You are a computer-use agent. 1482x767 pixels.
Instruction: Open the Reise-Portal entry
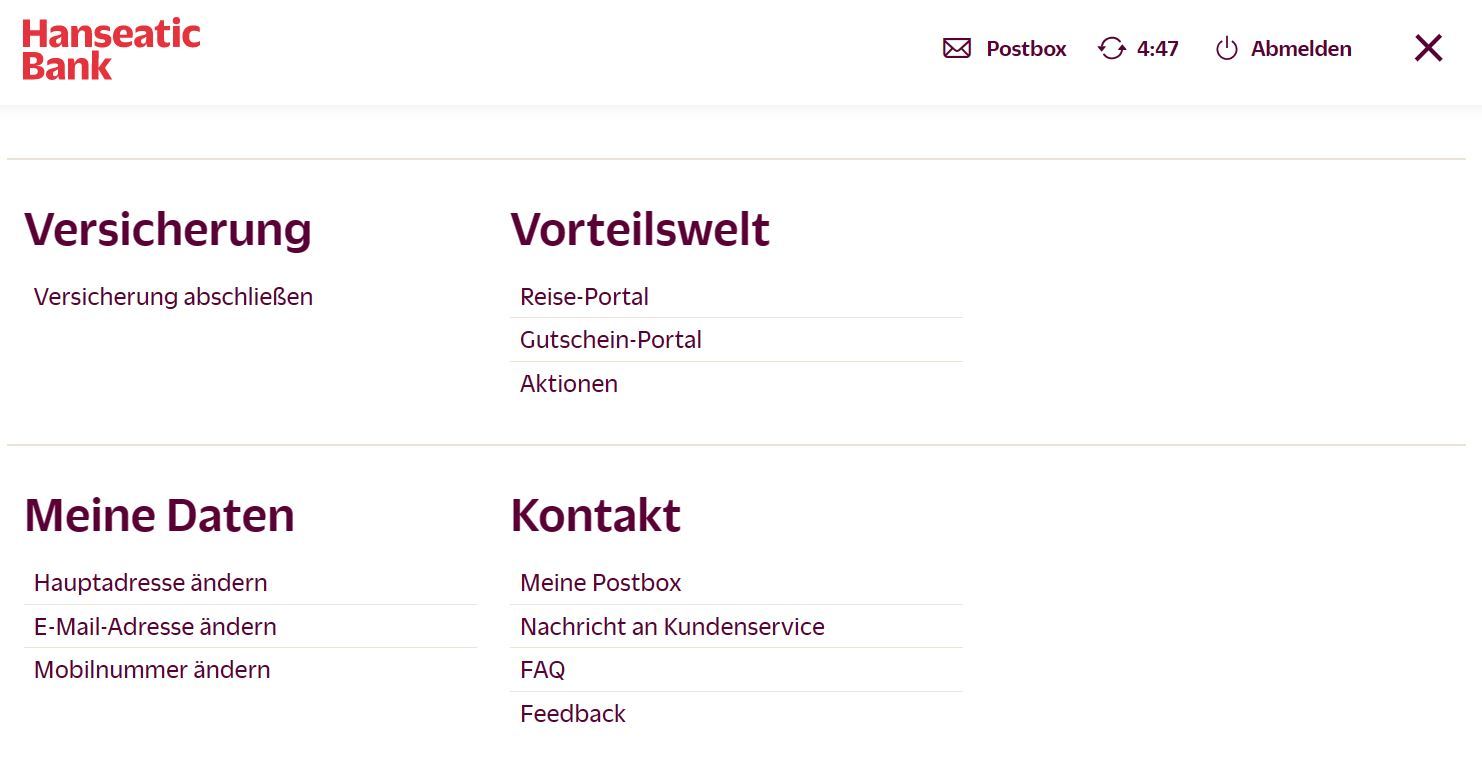coord(584,297)
